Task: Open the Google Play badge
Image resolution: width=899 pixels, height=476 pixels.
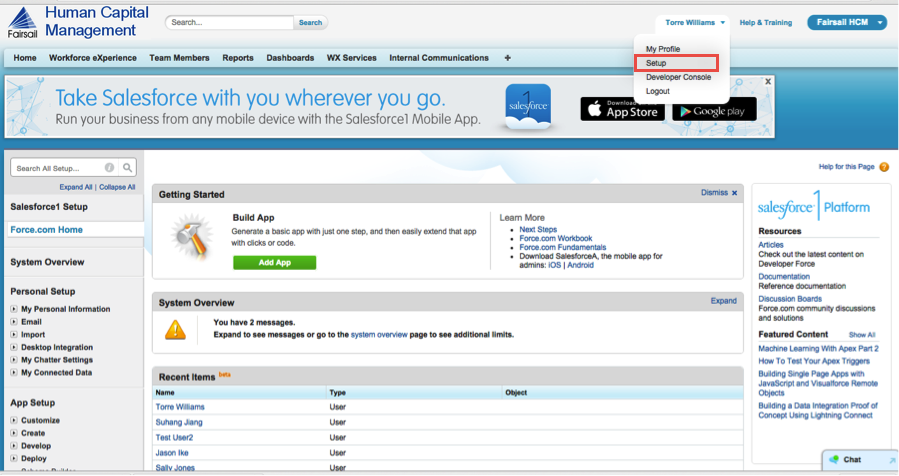Action: (x=714, y=109)
